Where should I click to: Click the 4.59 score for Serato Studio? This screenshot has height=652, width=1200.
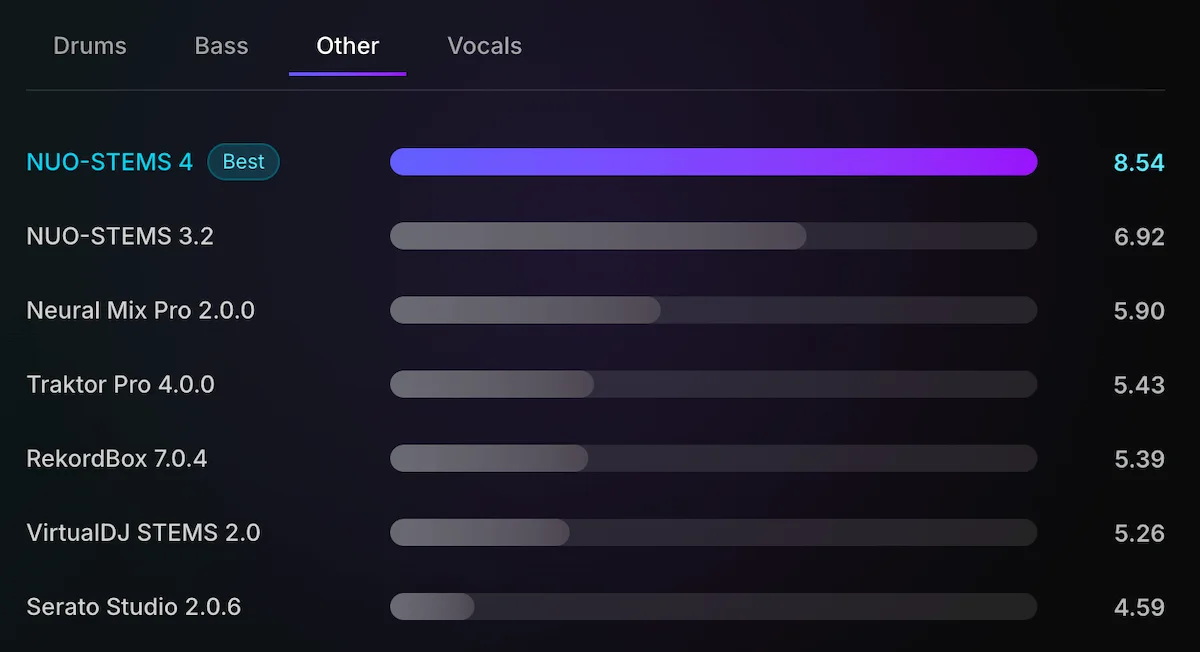pos(1139,606)
